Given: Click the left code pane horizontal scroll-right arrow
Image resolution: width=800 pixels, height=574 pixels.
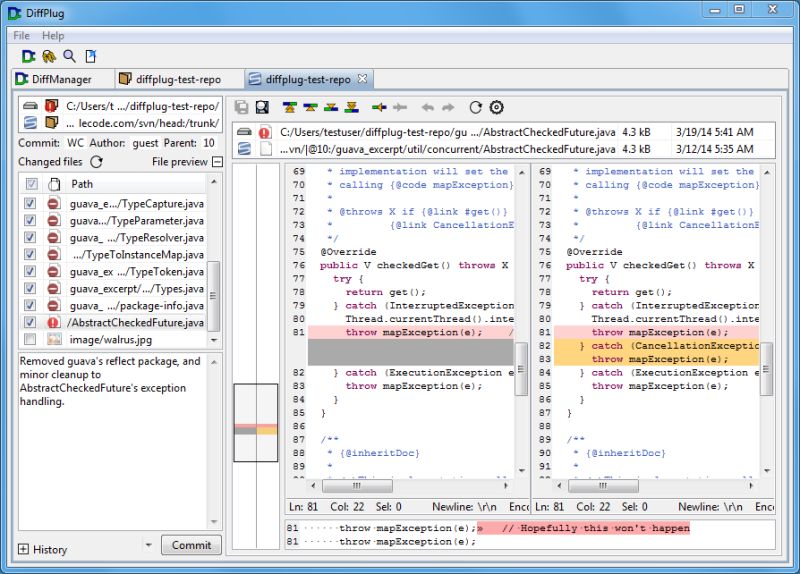Looking at the screenshot, I should click(x=506, y=486).
